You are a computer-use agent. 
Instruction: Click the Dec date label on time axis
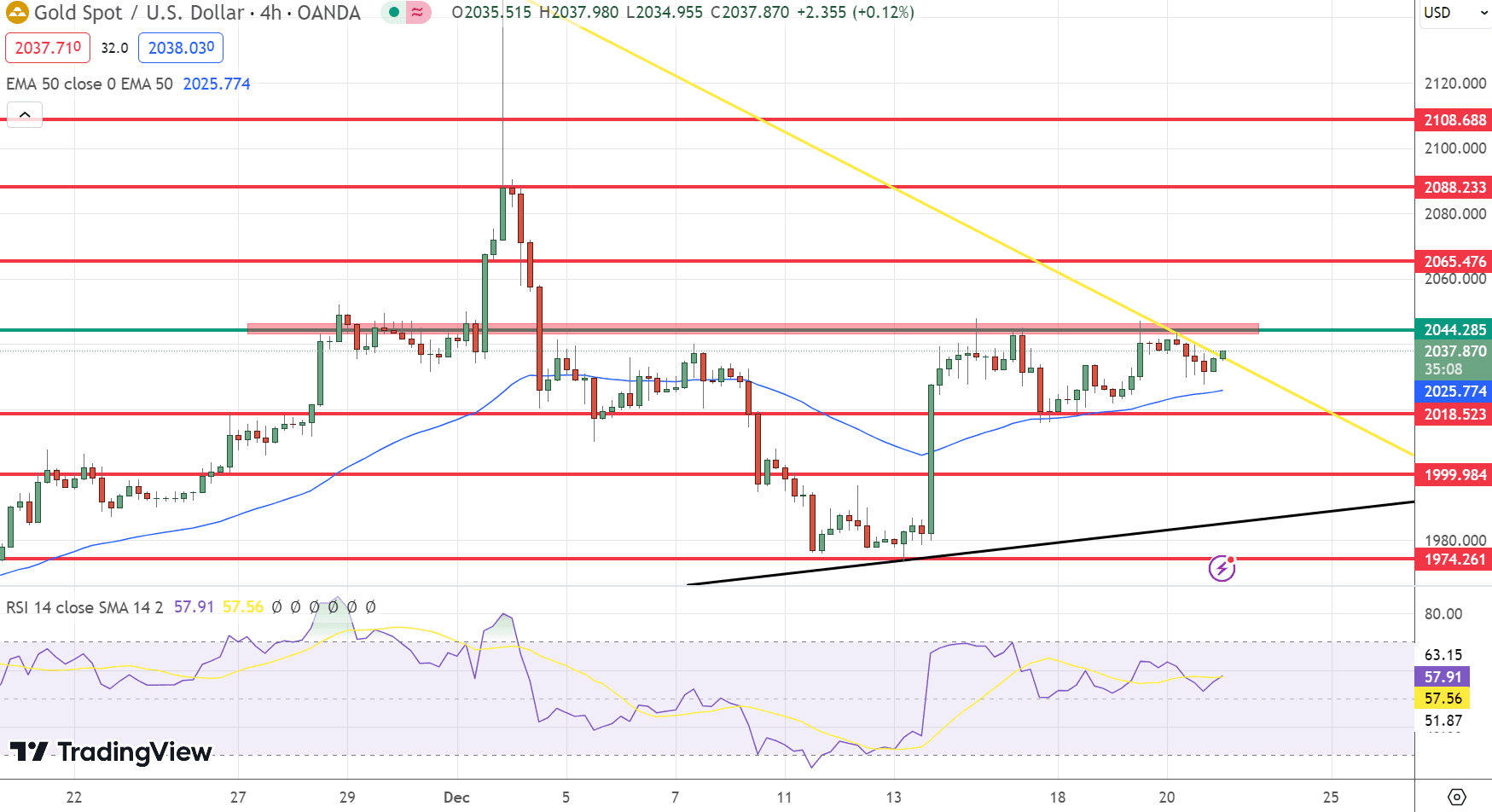click(456, 797)
